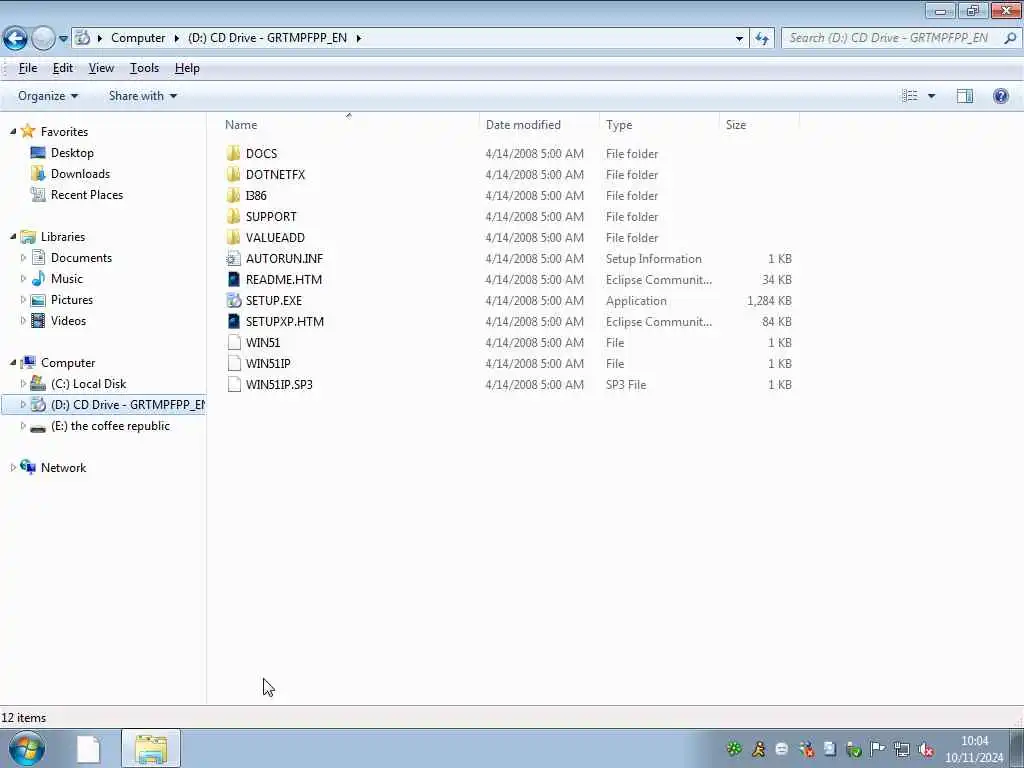Click the Forward navigation arrow button
Image resolution: width=1024 pixels, height=768 pixels.
tap(43, 39)
